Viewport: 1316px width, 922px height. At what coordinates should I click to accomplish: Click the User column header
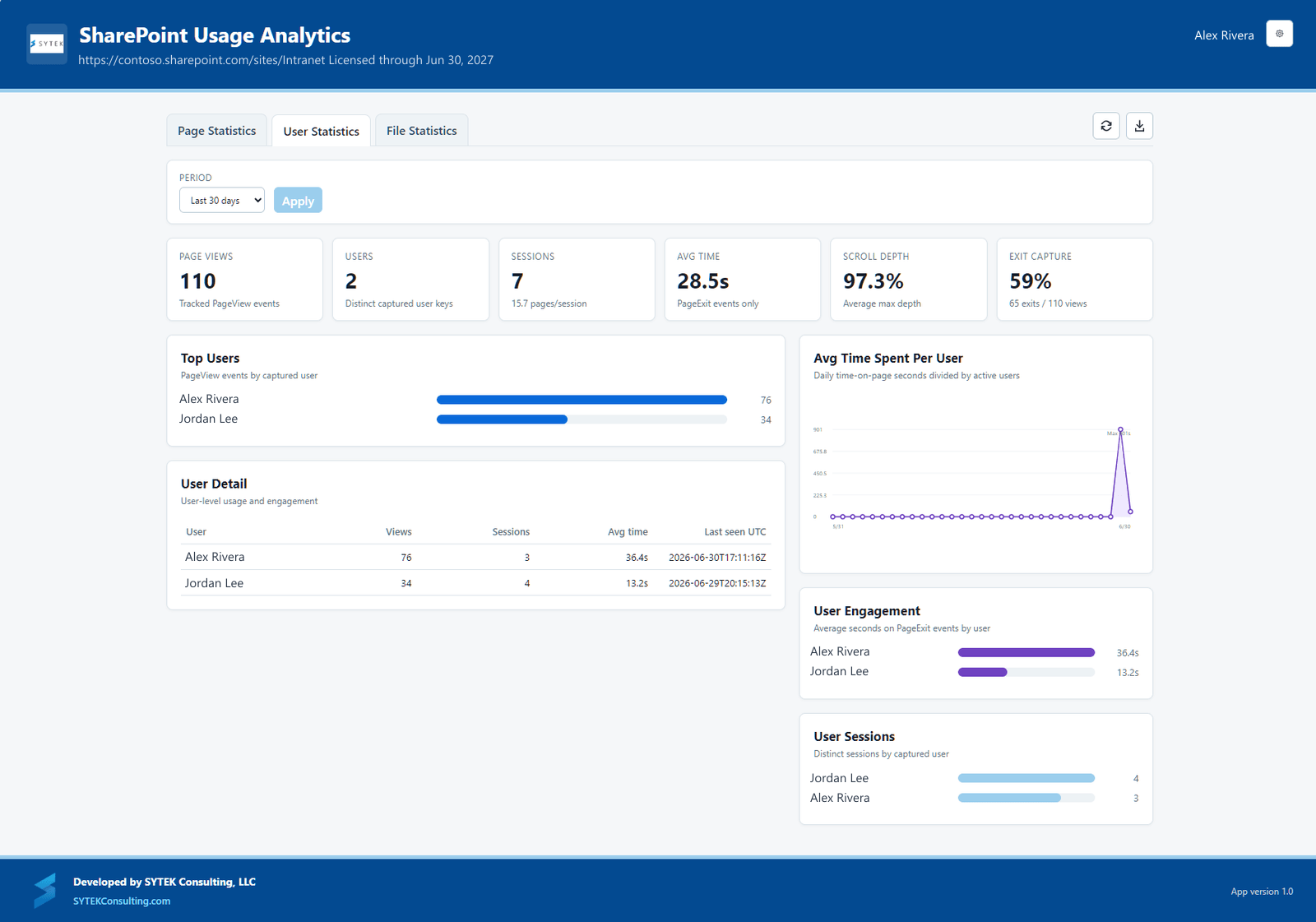click(x=196, y=532)
